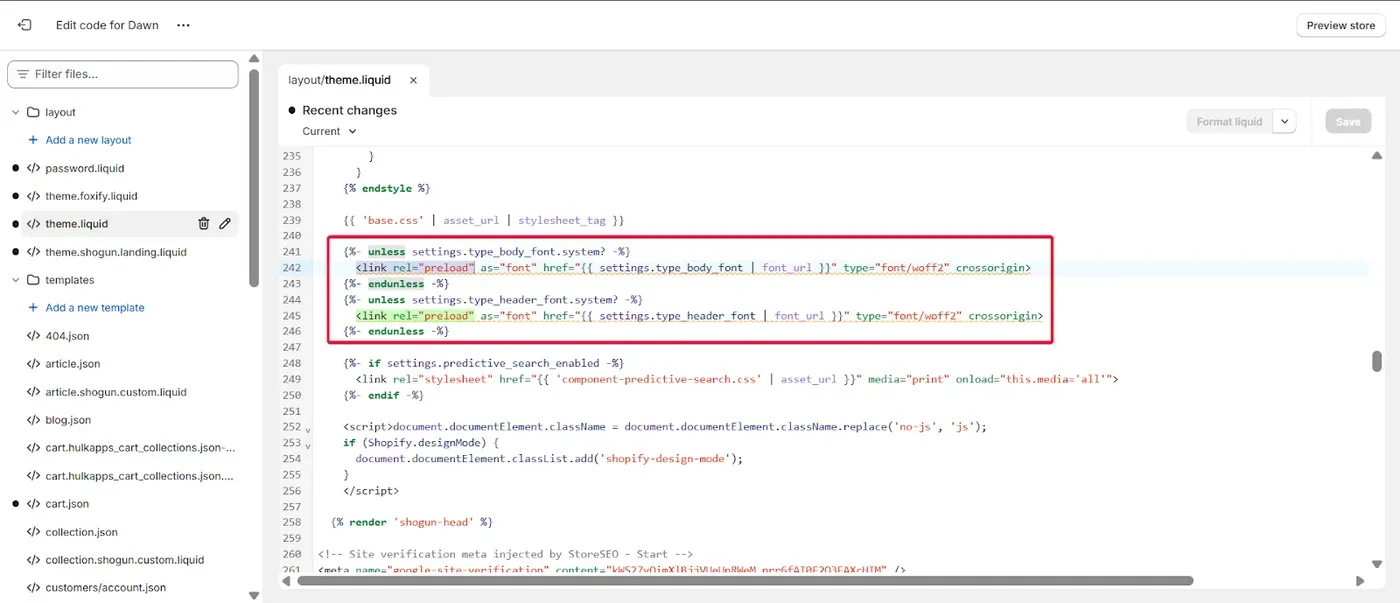This screenshot has width=1400, height=603.
Task: Switch to the layout/theme.liquid tab
Action: 340,80
